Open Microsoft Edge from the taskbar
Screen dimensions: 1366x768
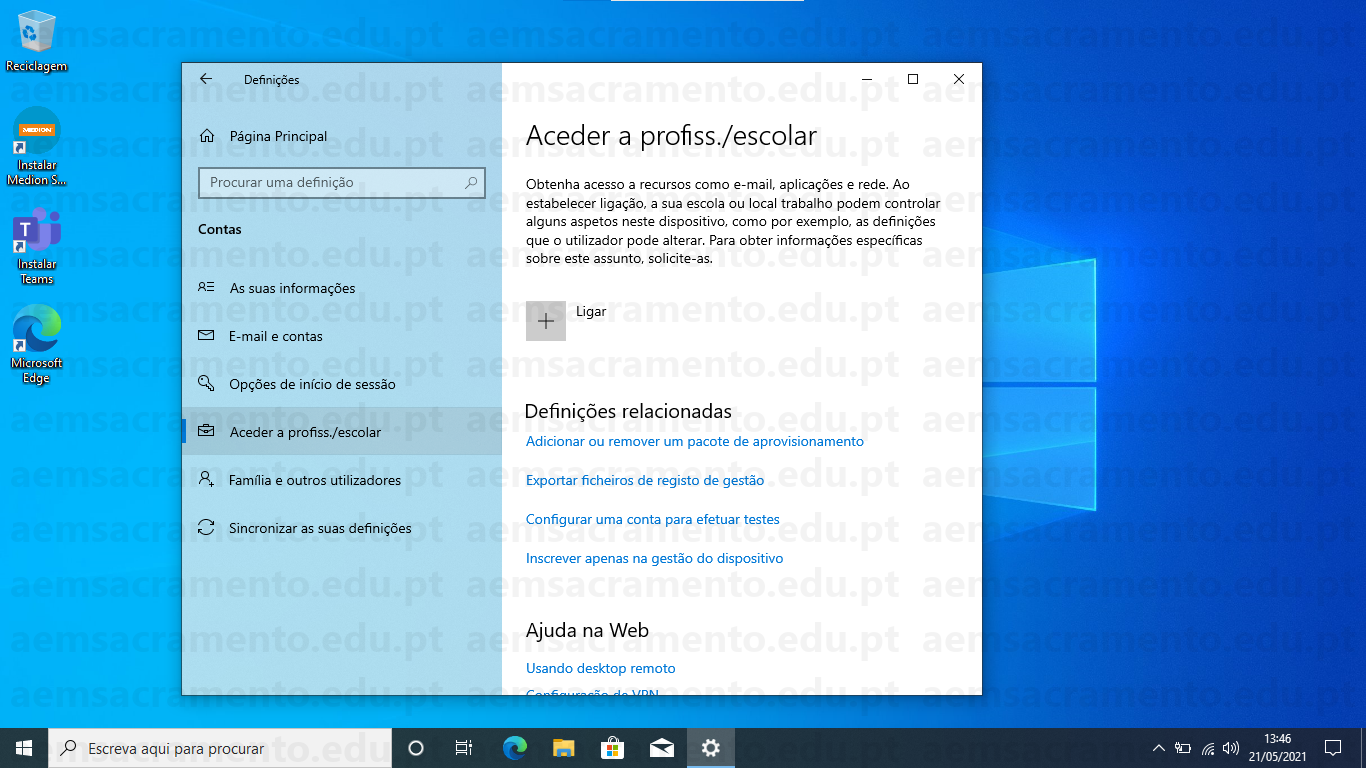pos(515,747)
